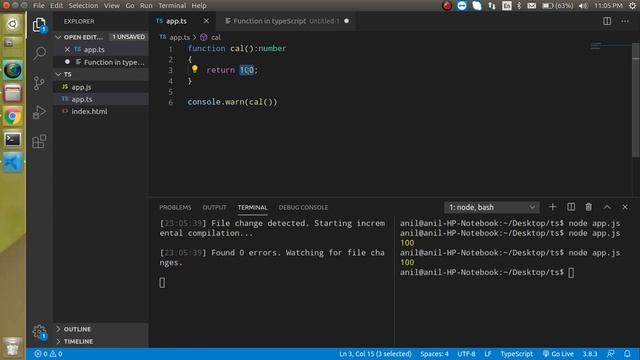The image size is (640, 360).
Task: Open the Help menu
Action: (199, 6)
